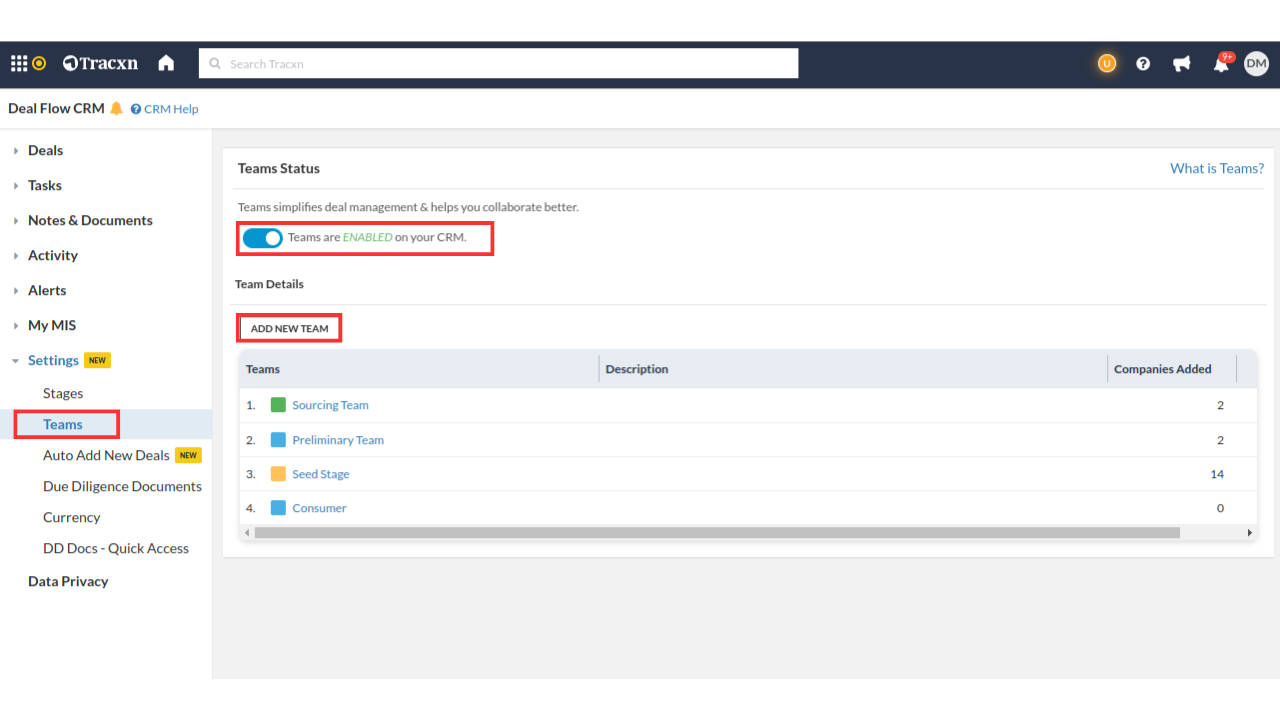Click the horizontal scrollbar right arrow
1280x720 pixels.
(1249, 533)
